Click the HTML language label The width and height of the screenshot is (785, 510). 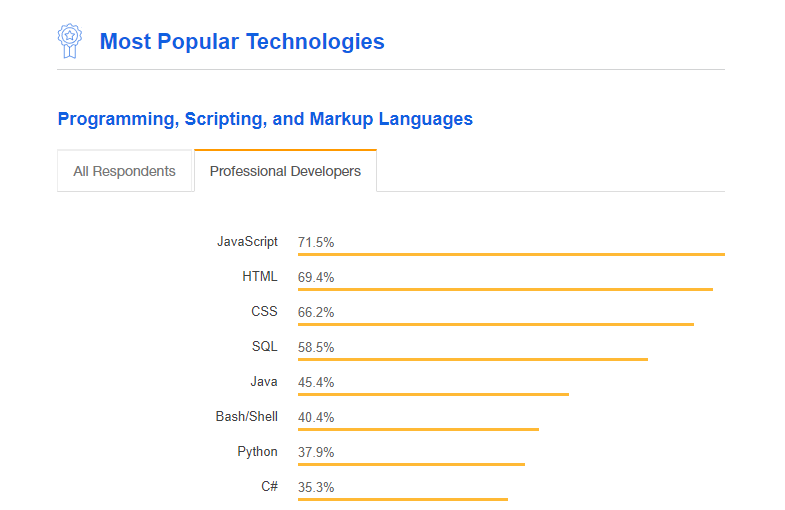[260, 277]
